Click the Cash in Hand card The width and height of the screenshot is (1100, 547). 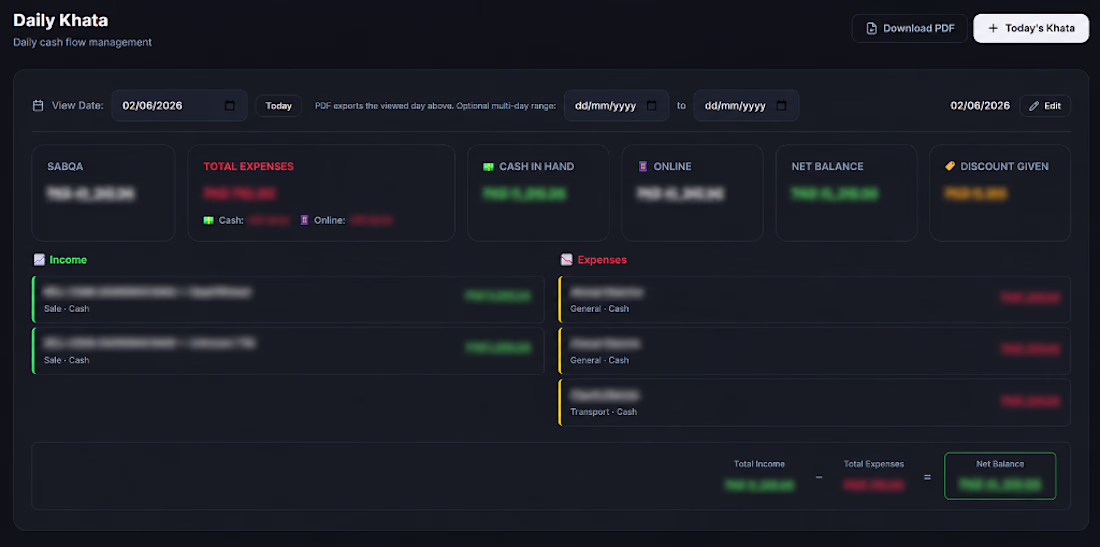[538, 193]
